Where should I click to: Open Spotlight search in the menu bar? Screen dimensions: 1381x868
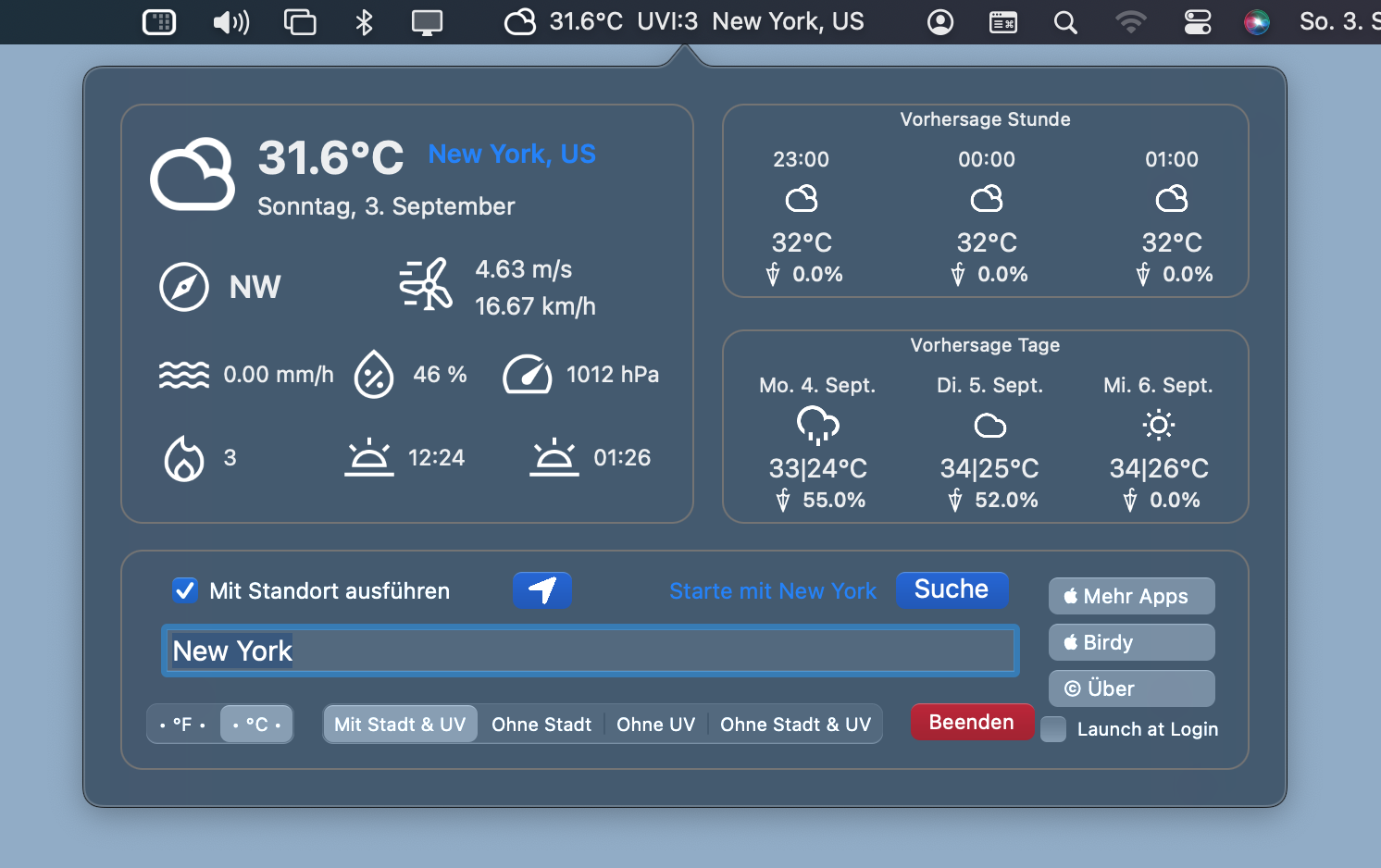tap(1065, 22)
